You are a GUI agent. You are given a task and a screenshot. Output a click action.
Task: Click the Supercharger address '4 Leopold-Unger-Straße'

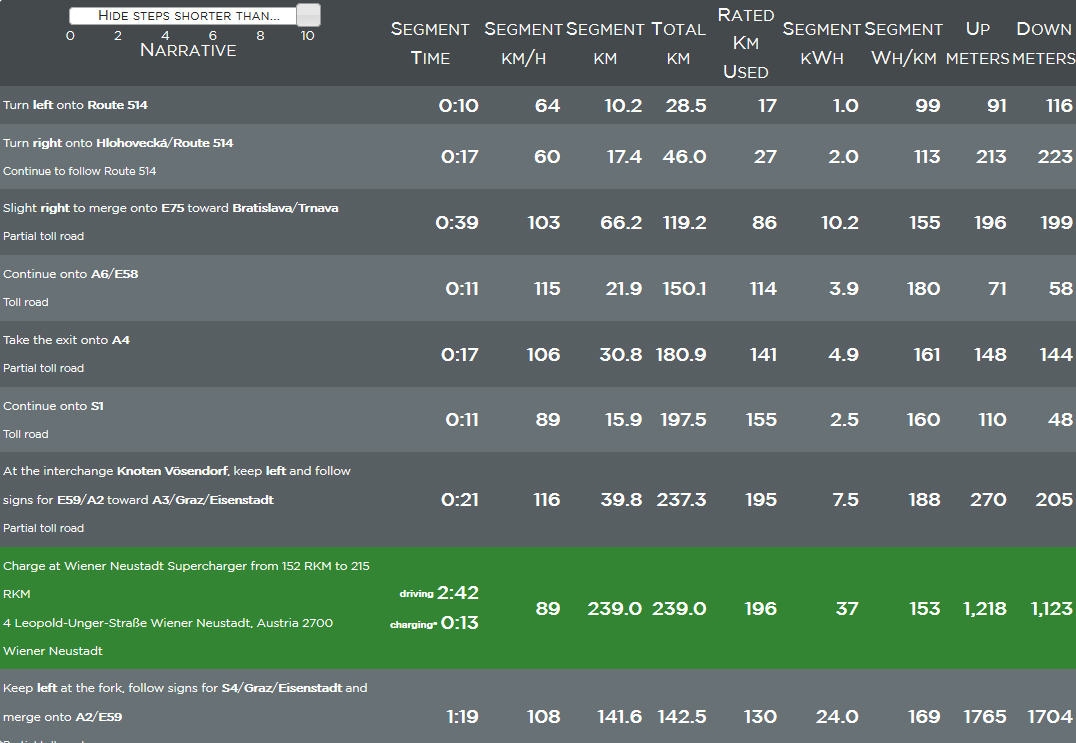pos(167,623)
